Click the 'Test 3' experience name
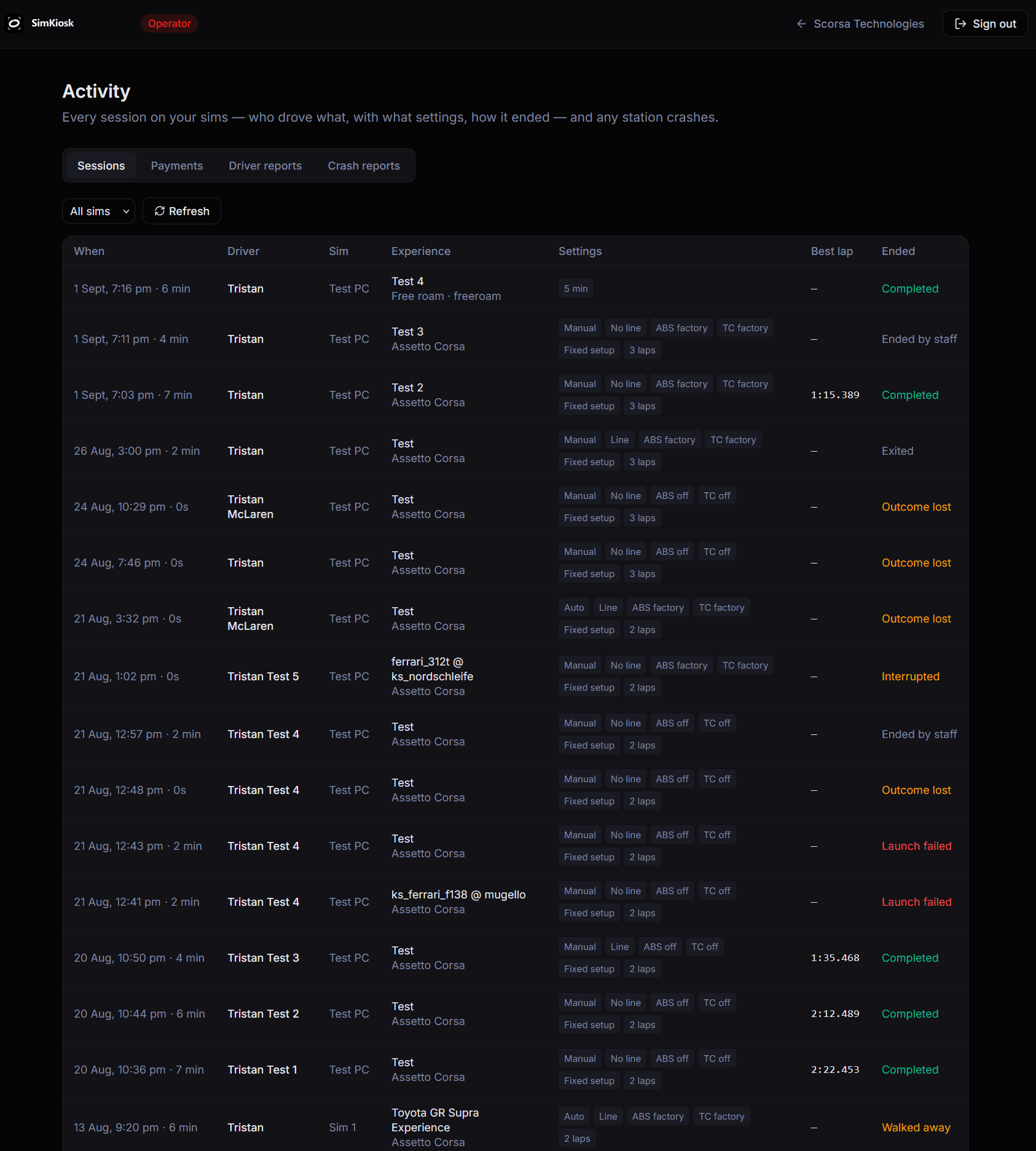The height and width of the screenshot is (1151, 1036). [x=407, y=332]
